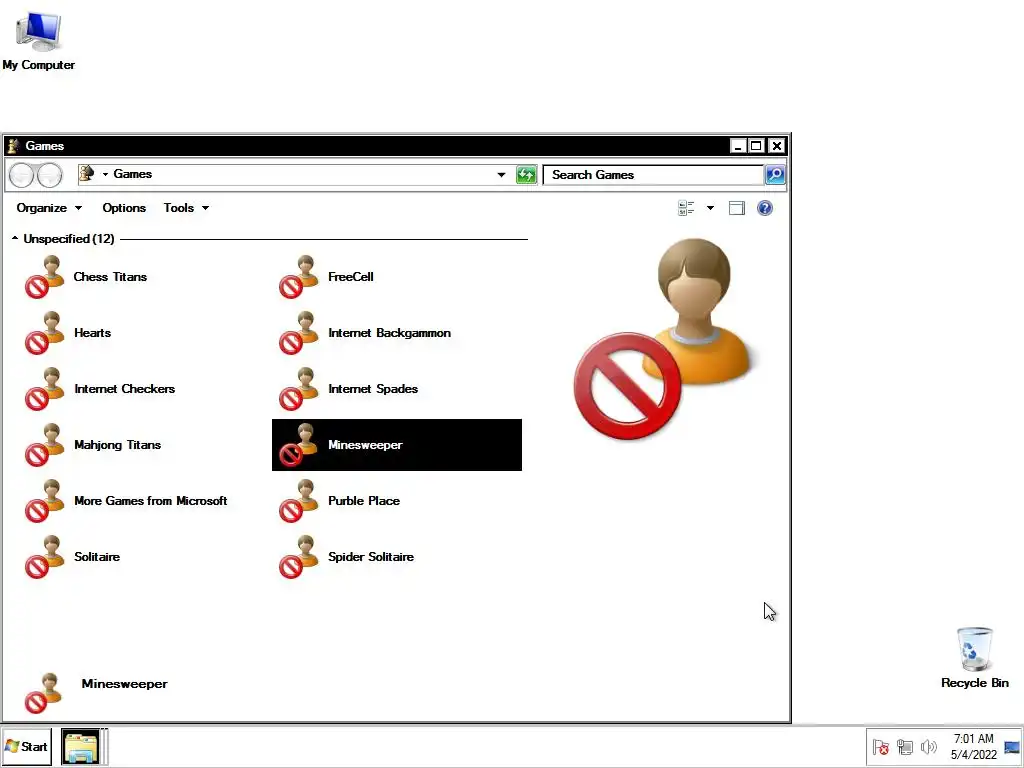Click the Action Center flag tray icon
The width and height of the screenshot is (1024, 768).
pos(880,746)
